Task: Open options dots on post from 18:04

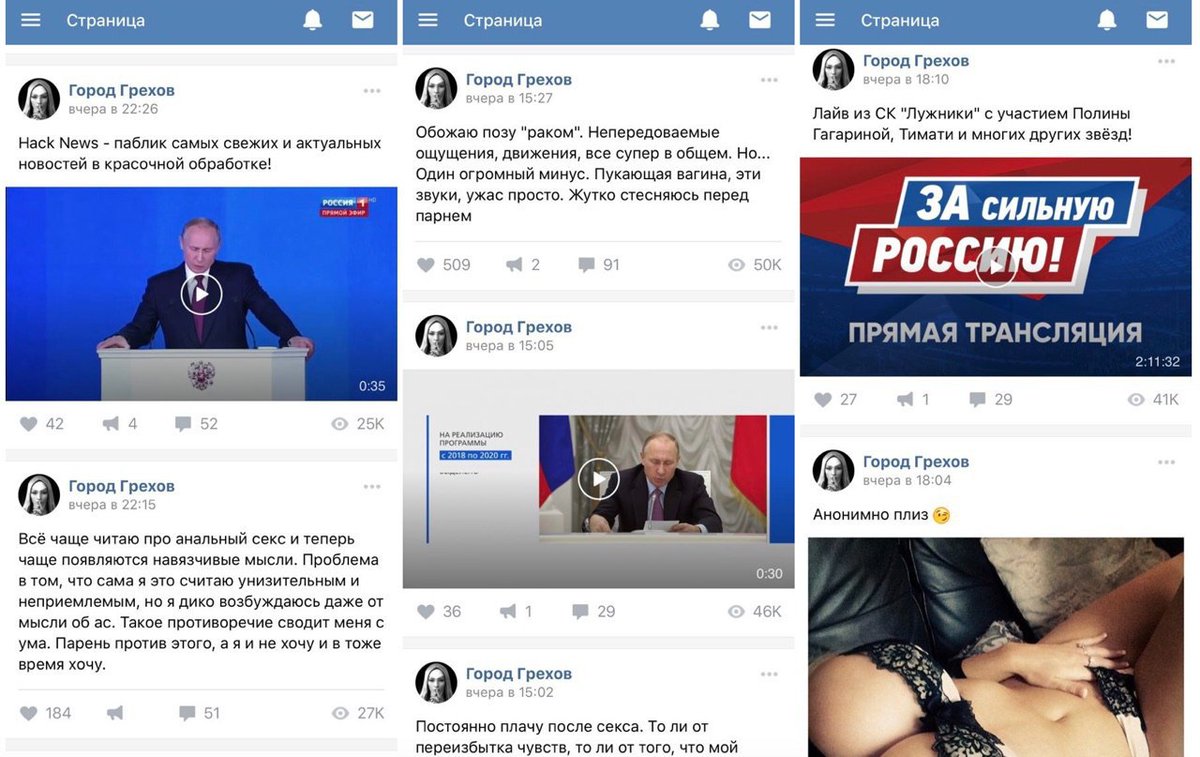Action: (x=1166, y=462)
